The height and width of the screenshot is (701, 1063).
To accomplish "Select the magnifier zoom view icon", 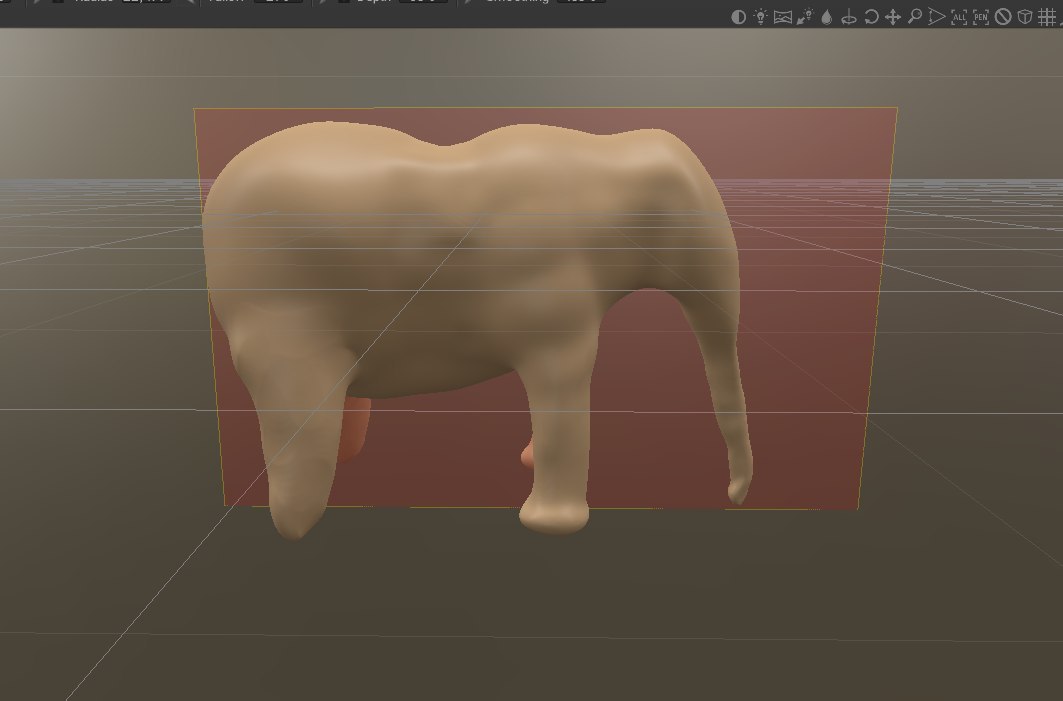I will pos(915,16).
